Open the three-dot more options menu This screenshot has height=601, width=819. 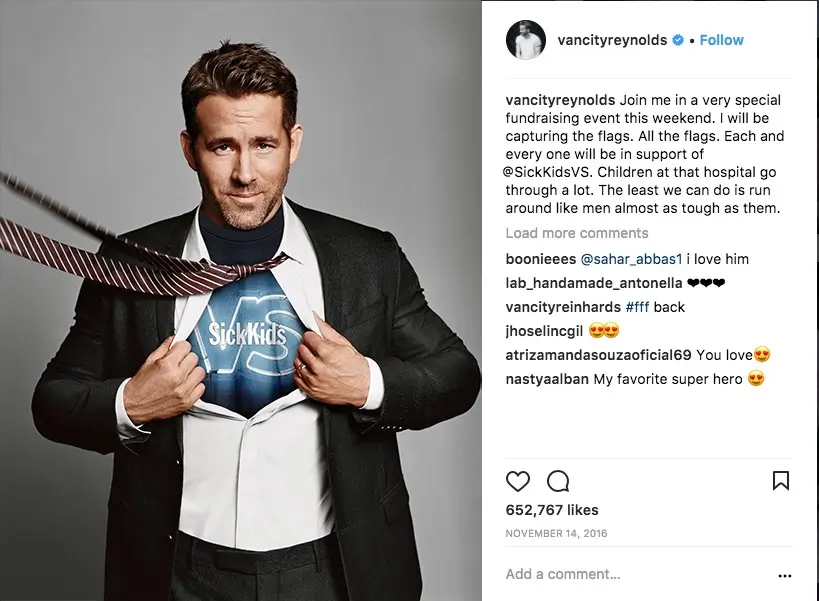pos(785,576)
